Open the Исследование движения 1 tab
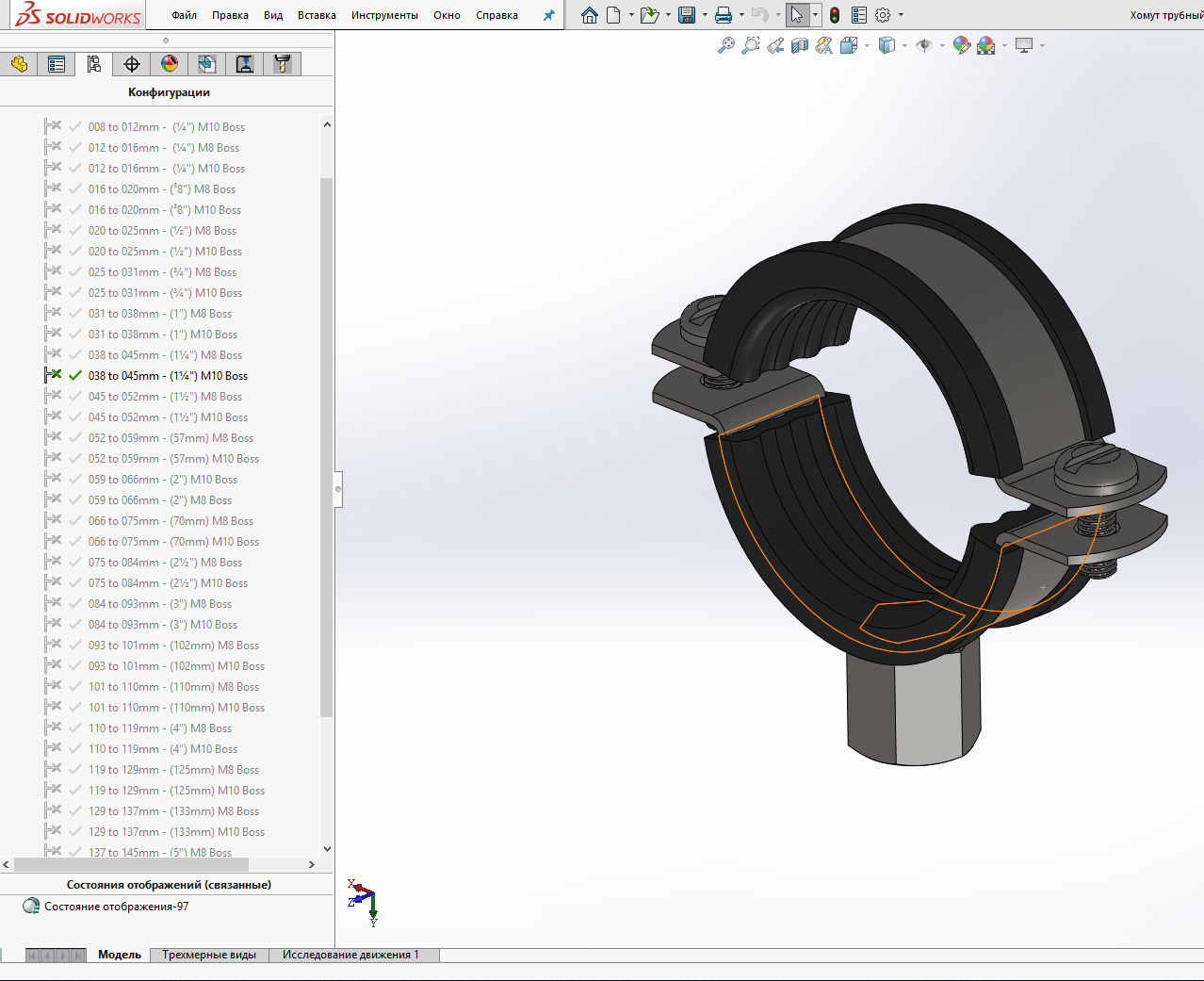Viewport: 1204px width, 981px height. click(350, 955)
